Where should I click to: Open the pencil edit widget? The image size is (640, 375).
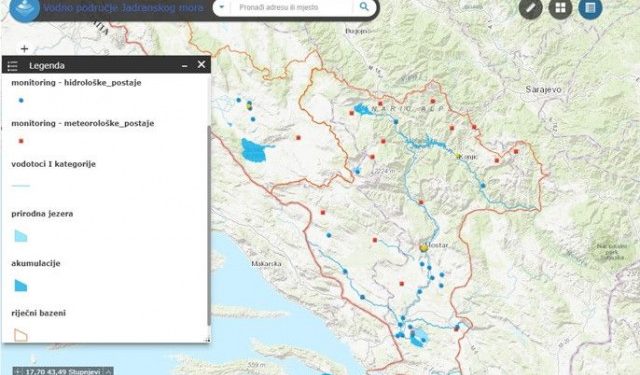531,8
